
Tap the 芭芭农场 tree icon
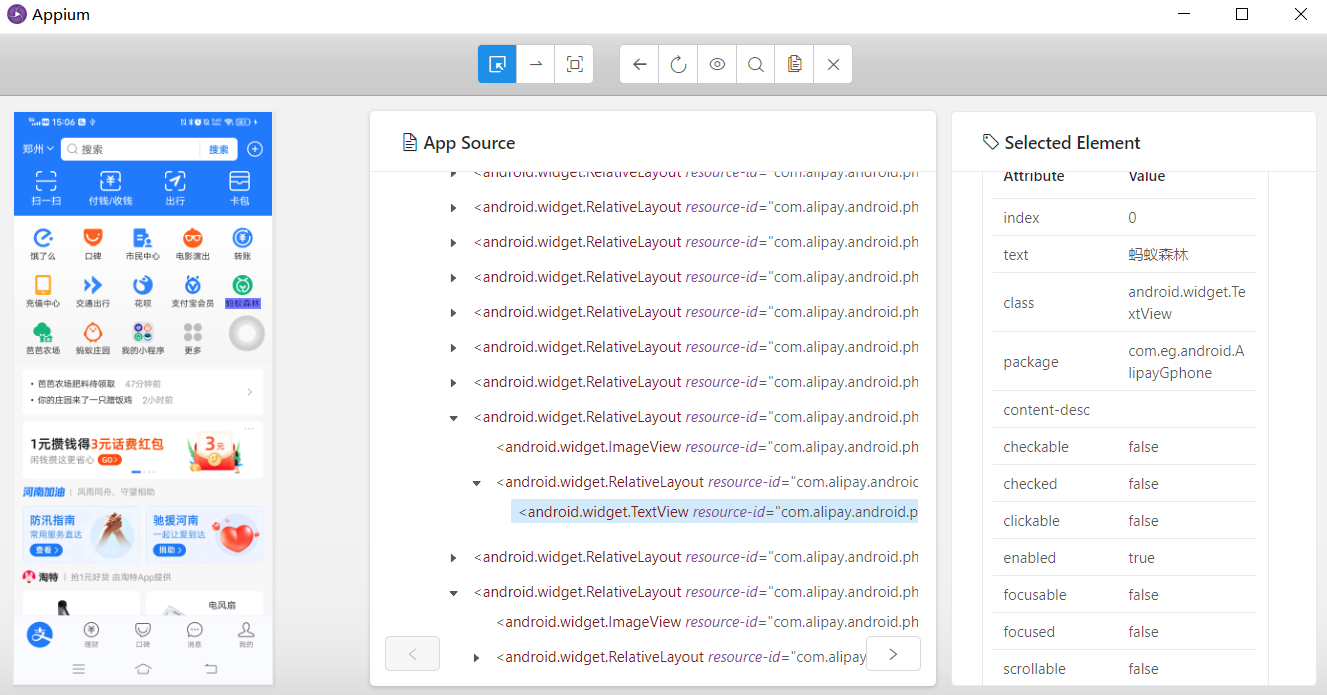pos(43,332)
